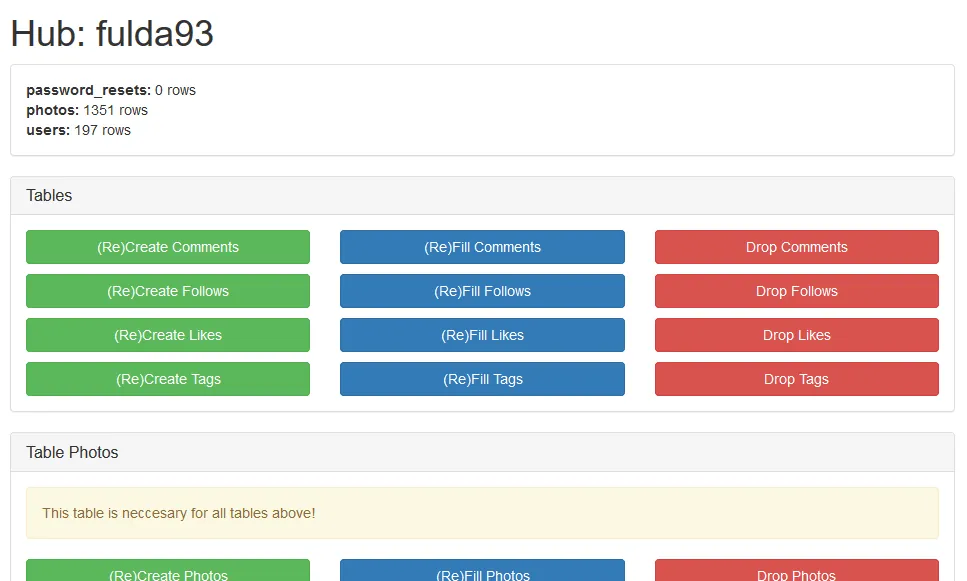Refill the Photos table
Screen dimensions: 967x581
(x=482, y=571)
